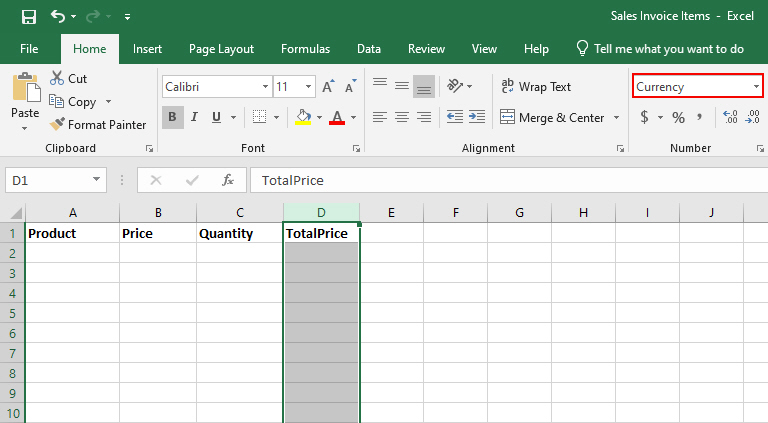Image resolution: width=768 pixels, height=423 pixels.
Task: Click Middle Align icon
Action: tap(402, 86)
